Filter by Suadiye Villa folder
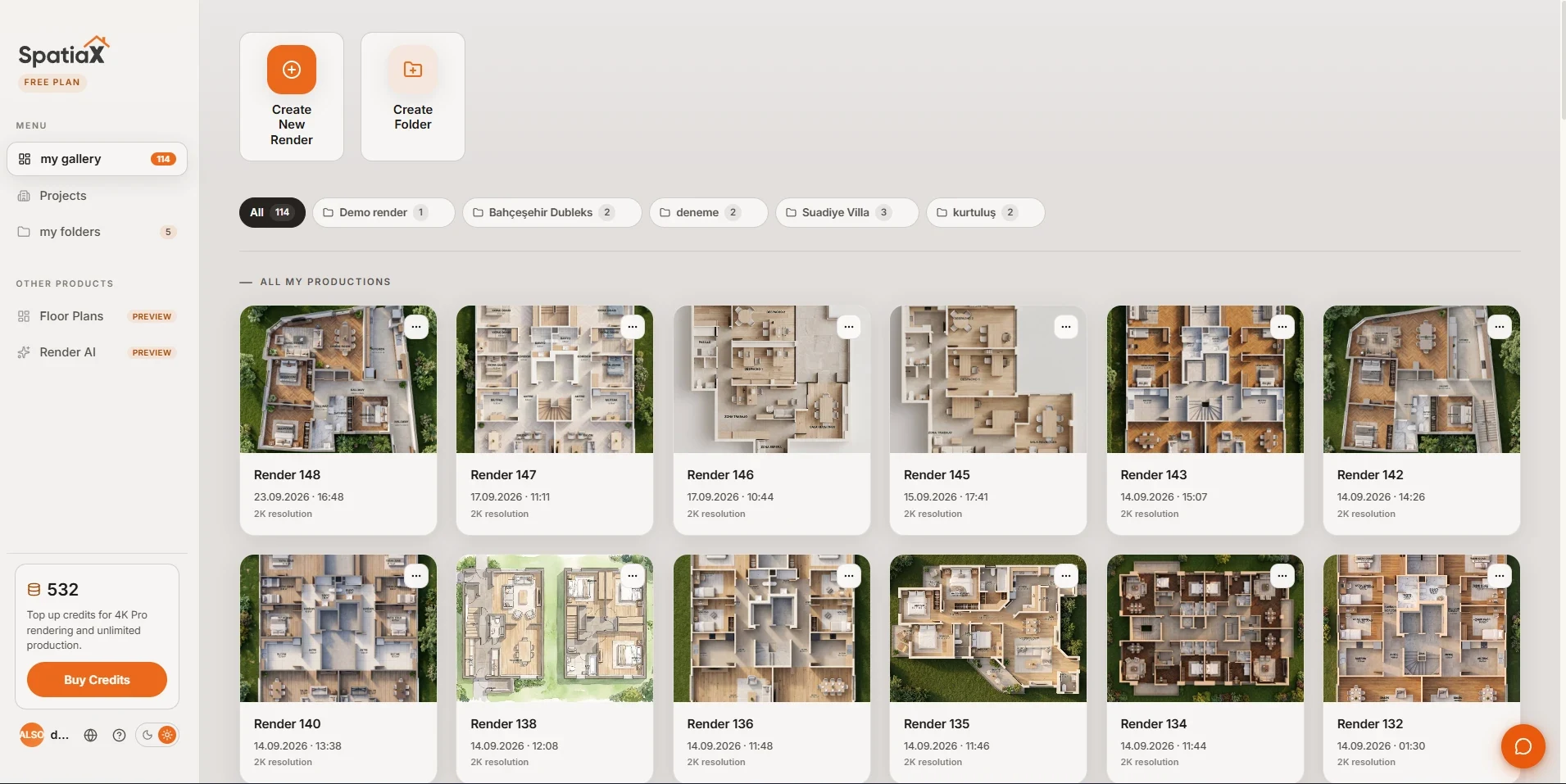 [847, 212]
